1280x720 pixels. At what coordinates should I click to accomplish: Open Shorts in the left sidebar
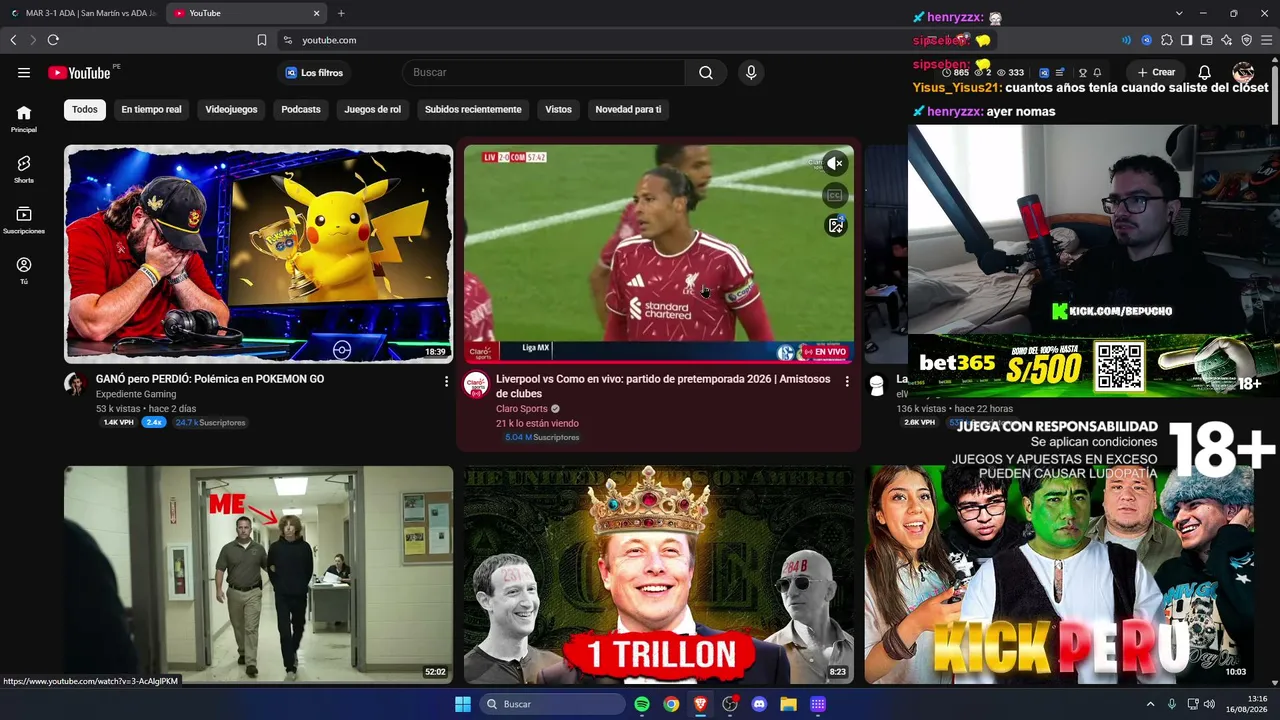click(24, 169)
